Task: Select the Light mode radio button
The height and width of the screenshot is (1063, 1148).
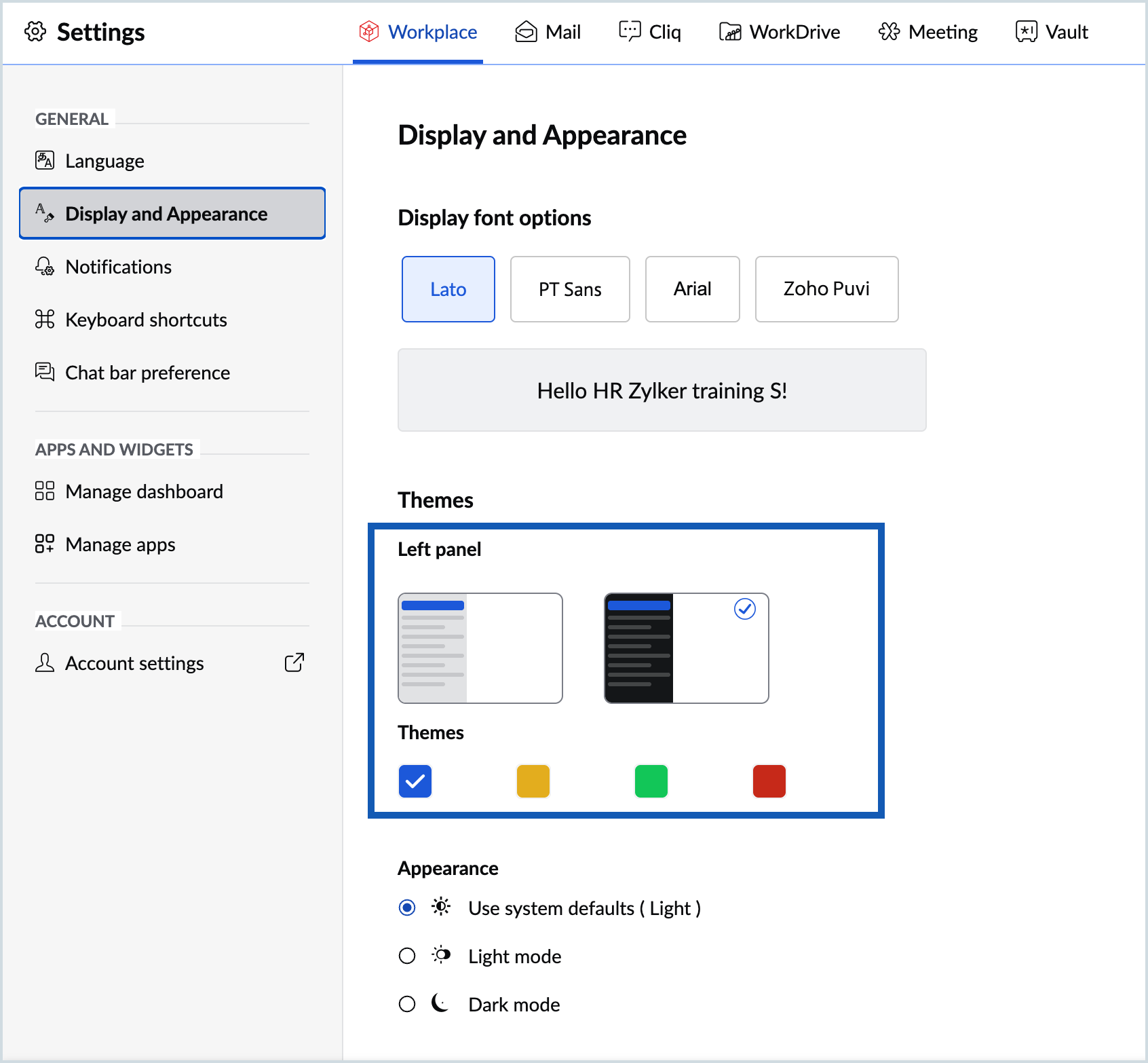Action: pos(407,956)
